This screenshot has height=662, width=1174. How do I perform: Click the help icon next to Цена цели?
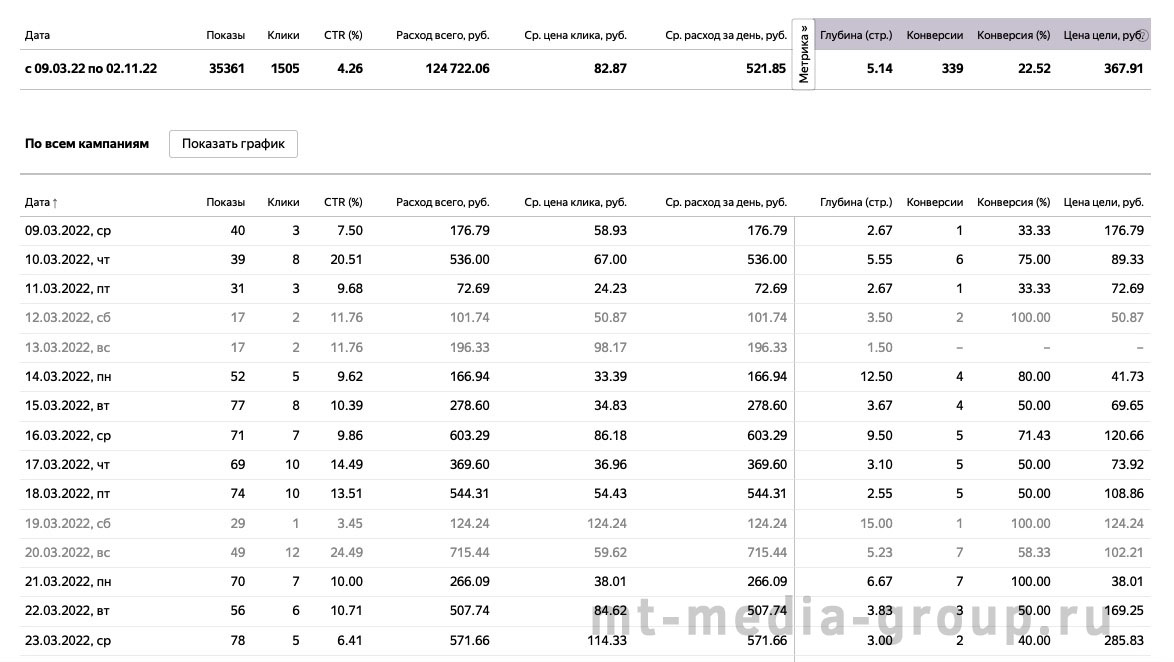tap(1143, 35)
